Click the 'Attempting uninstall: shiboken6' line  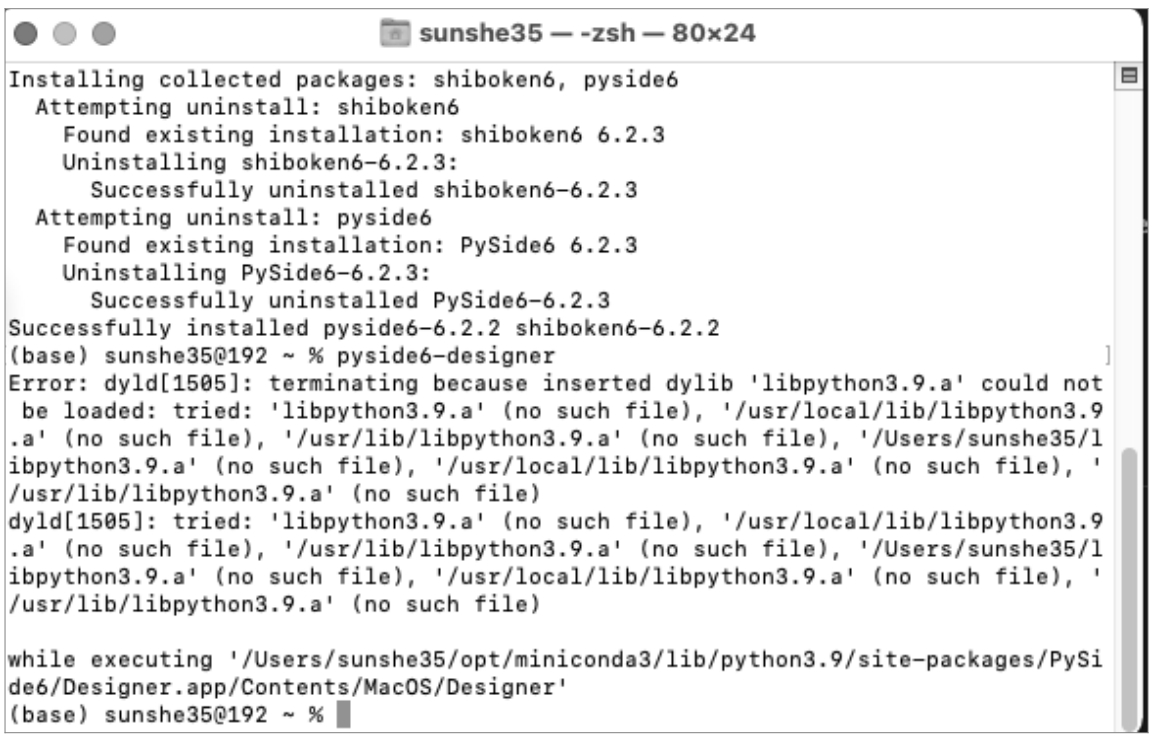(247, 107)
